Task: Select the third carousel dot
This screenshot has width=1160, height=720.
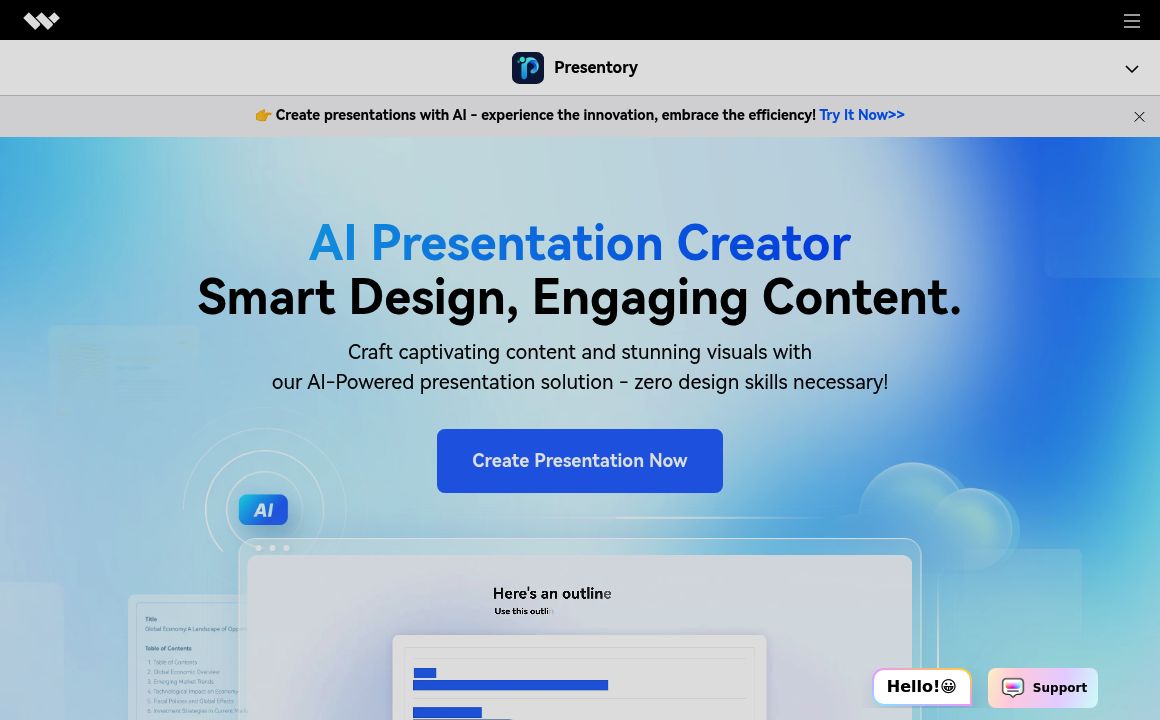Action: [x=286, y=547]
